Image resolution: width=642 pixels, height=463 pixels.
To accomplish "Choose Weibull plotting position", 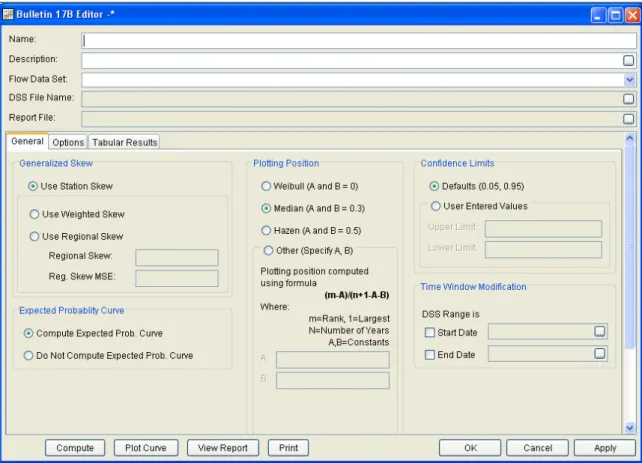I will click(310, 186).
